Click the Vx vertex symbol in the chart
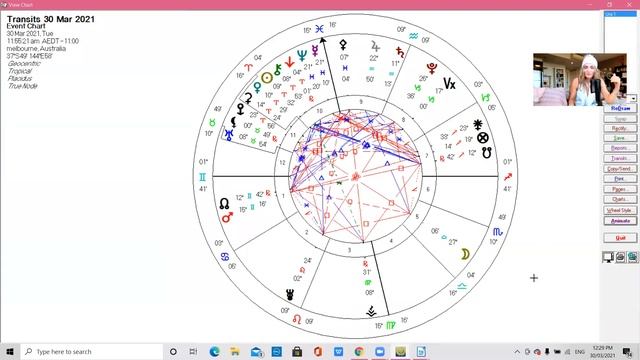 point(449,84)
